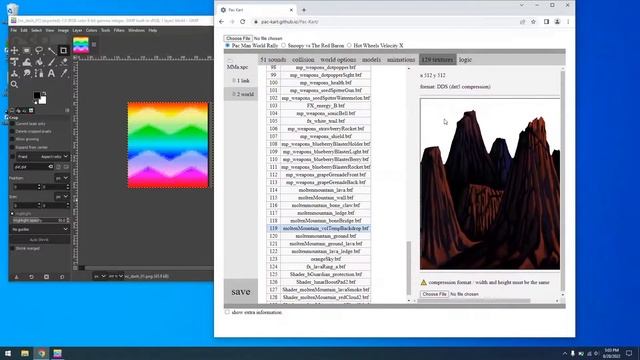Viewport: 640px width, 360px height.
Task: Select the Paintbrush tool in GIMP
Action: coord(51,62)
